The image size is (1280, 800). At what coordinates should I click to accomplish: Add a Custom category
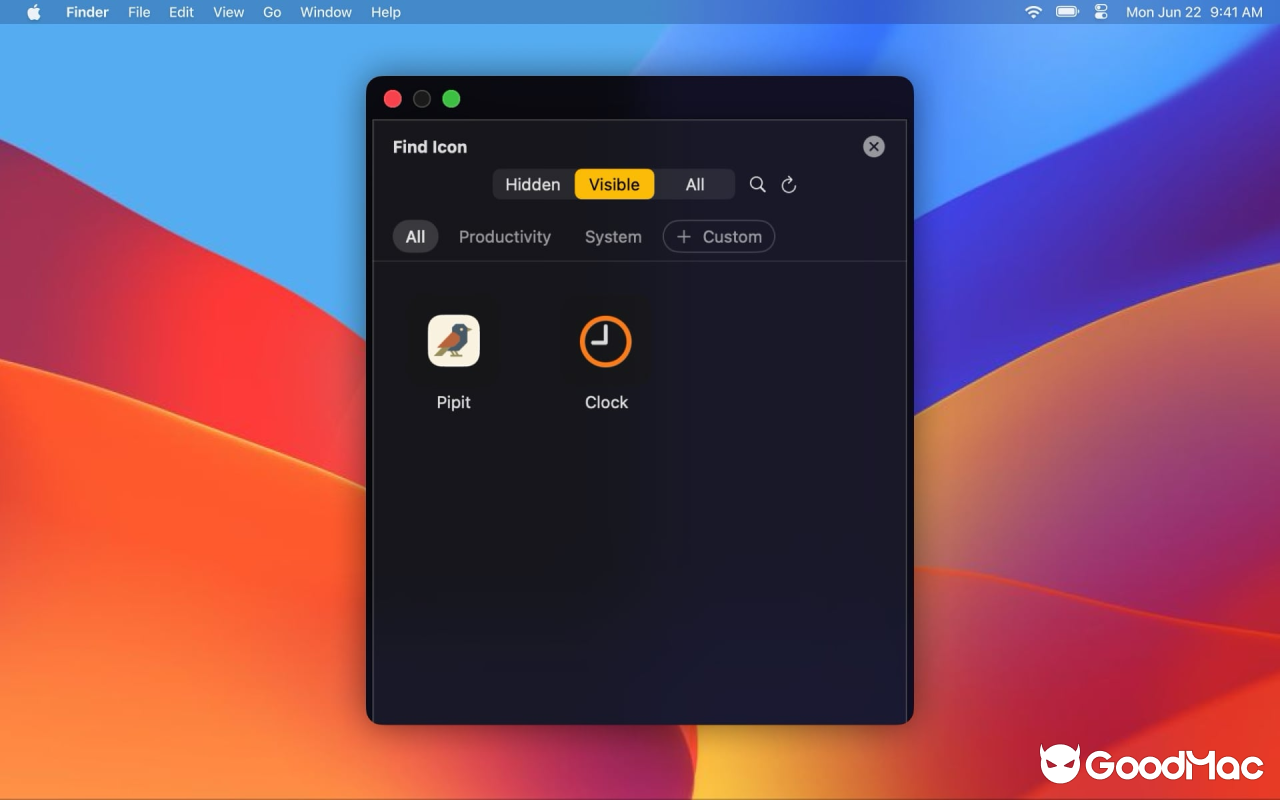tap(719, 237)
